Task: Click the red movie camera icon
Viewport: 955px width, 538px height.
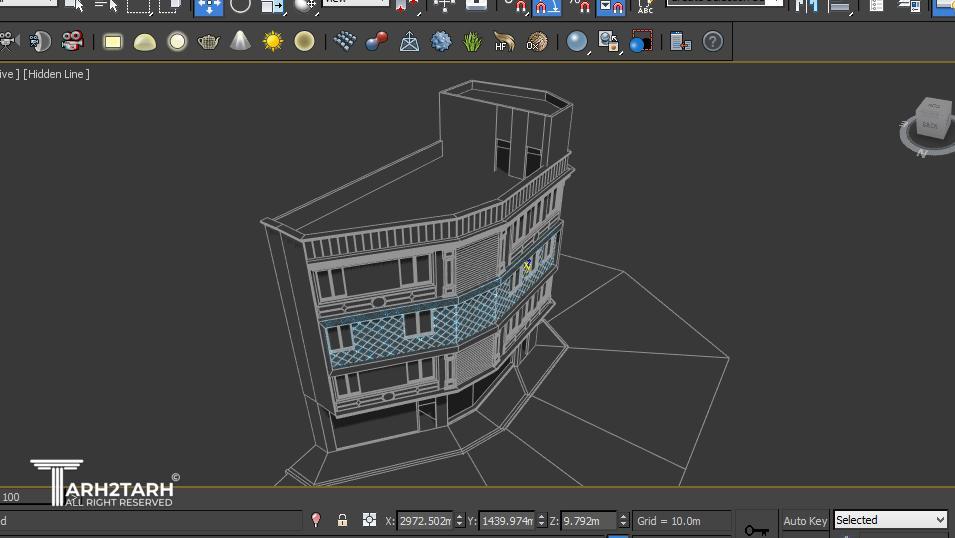Action: click(x=72, y=41)
